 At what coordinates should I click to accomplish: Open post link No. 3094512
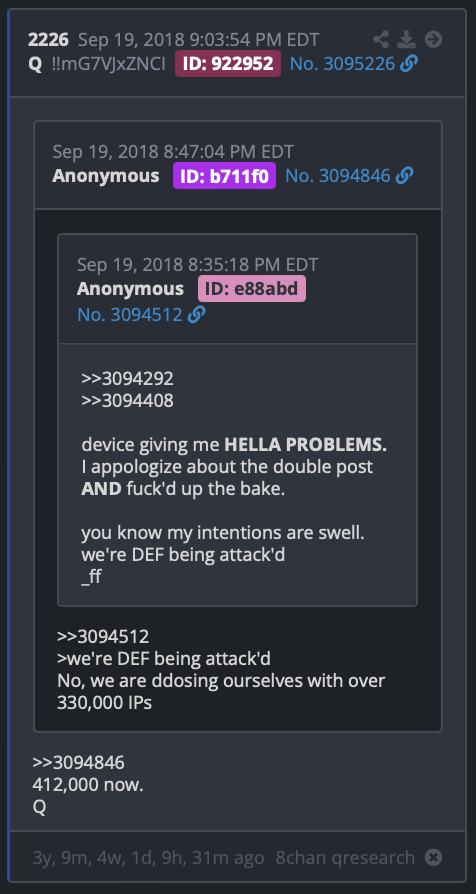pyautogui.click(x=129, y=314)
